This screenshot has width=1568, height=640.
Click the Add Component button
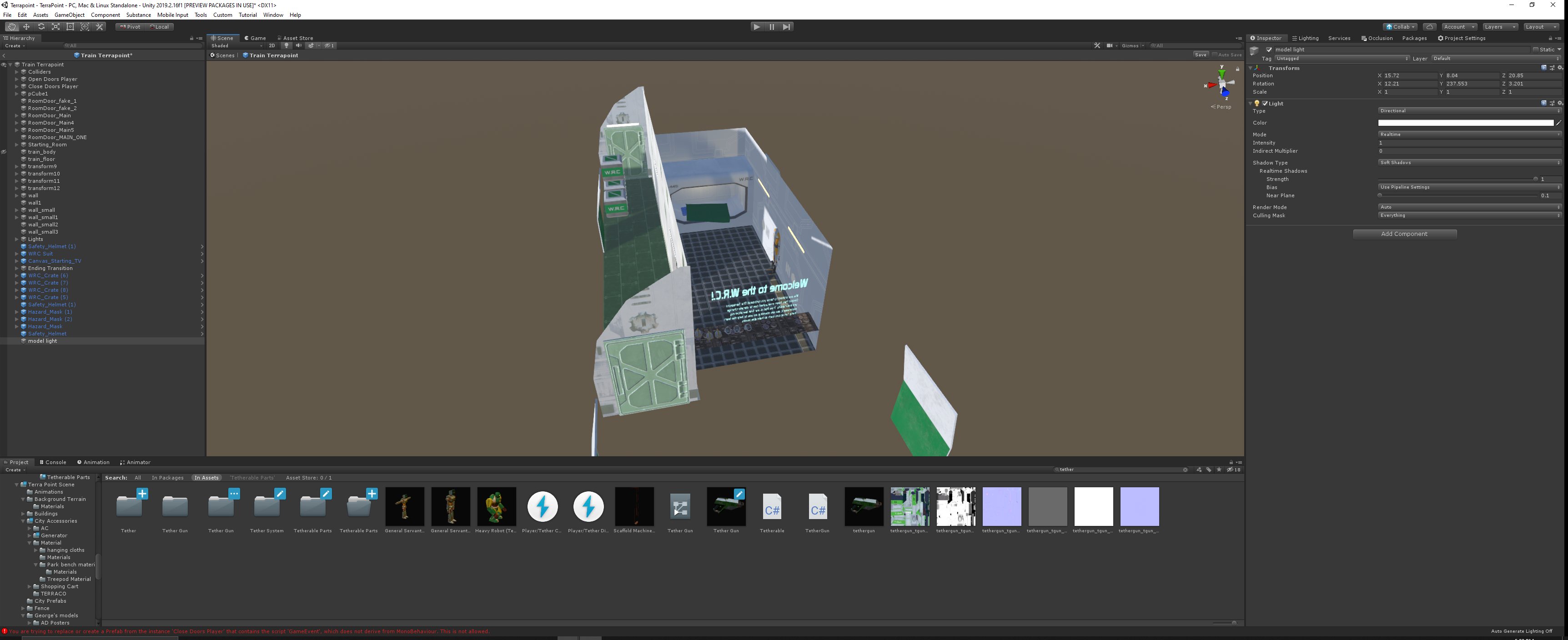pyautogui.click(x=1404, y=234)
